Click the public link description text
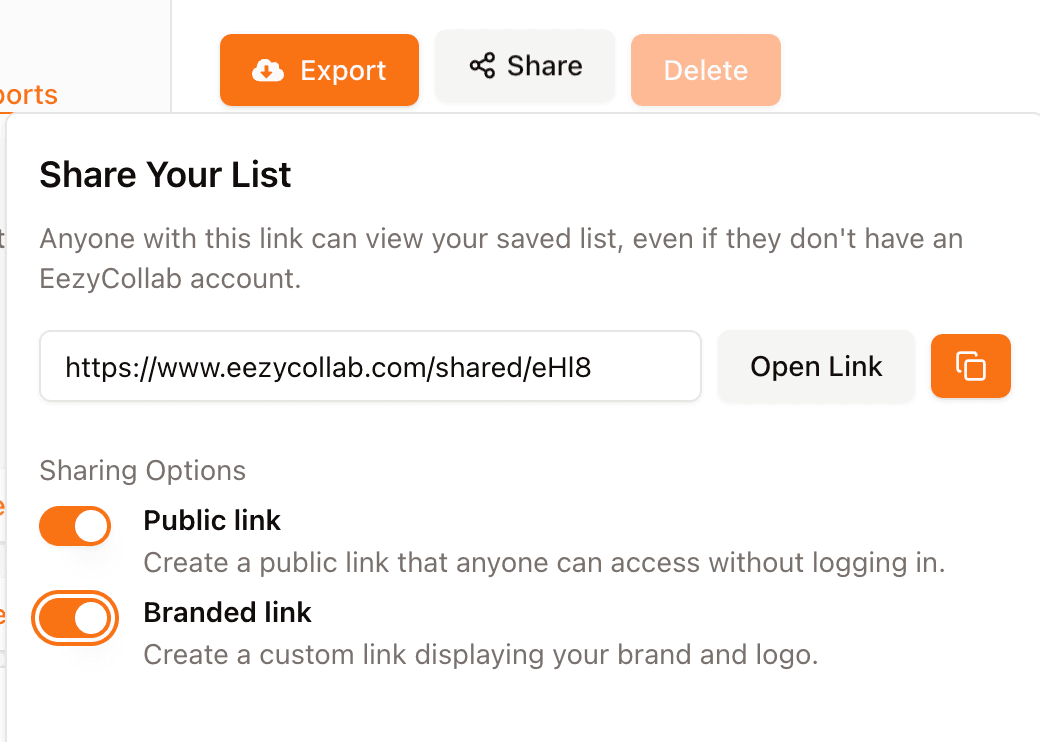The image size is (1040, 742). [x=544, y=562]
